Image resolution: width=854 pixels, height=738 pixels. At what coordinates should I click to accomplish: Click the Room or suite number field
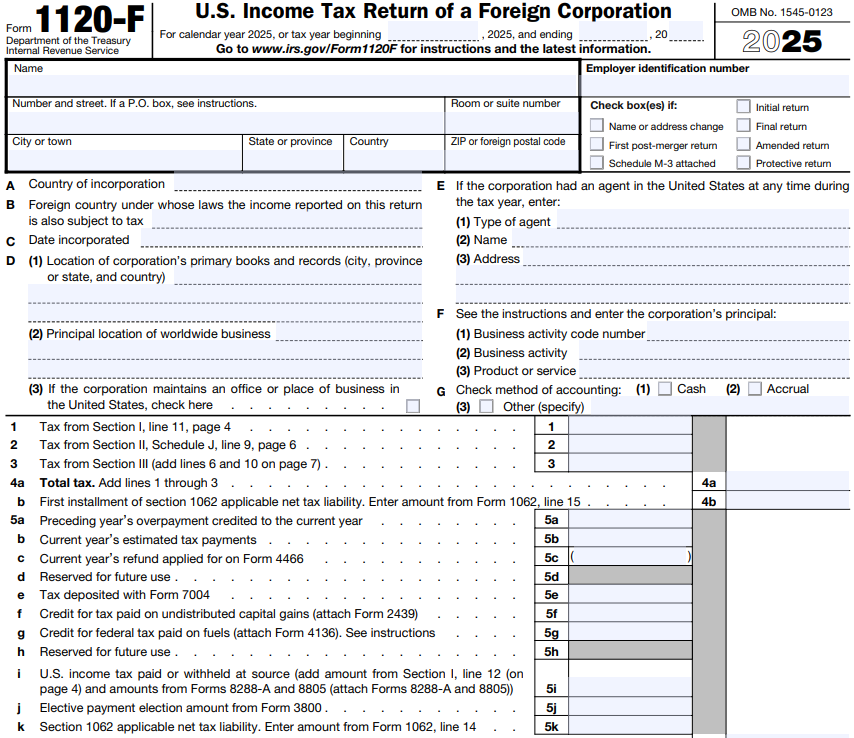(512, 123)
